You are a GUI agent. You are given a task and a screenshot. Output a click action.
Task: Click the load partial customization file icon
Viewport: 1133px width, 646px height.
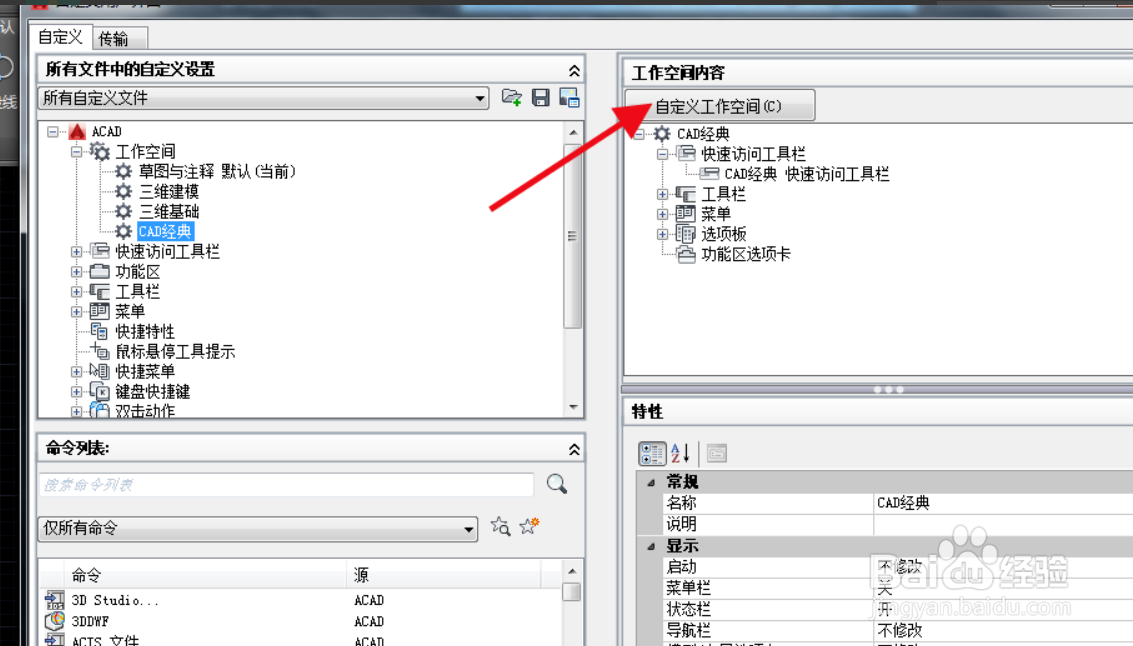512,98
